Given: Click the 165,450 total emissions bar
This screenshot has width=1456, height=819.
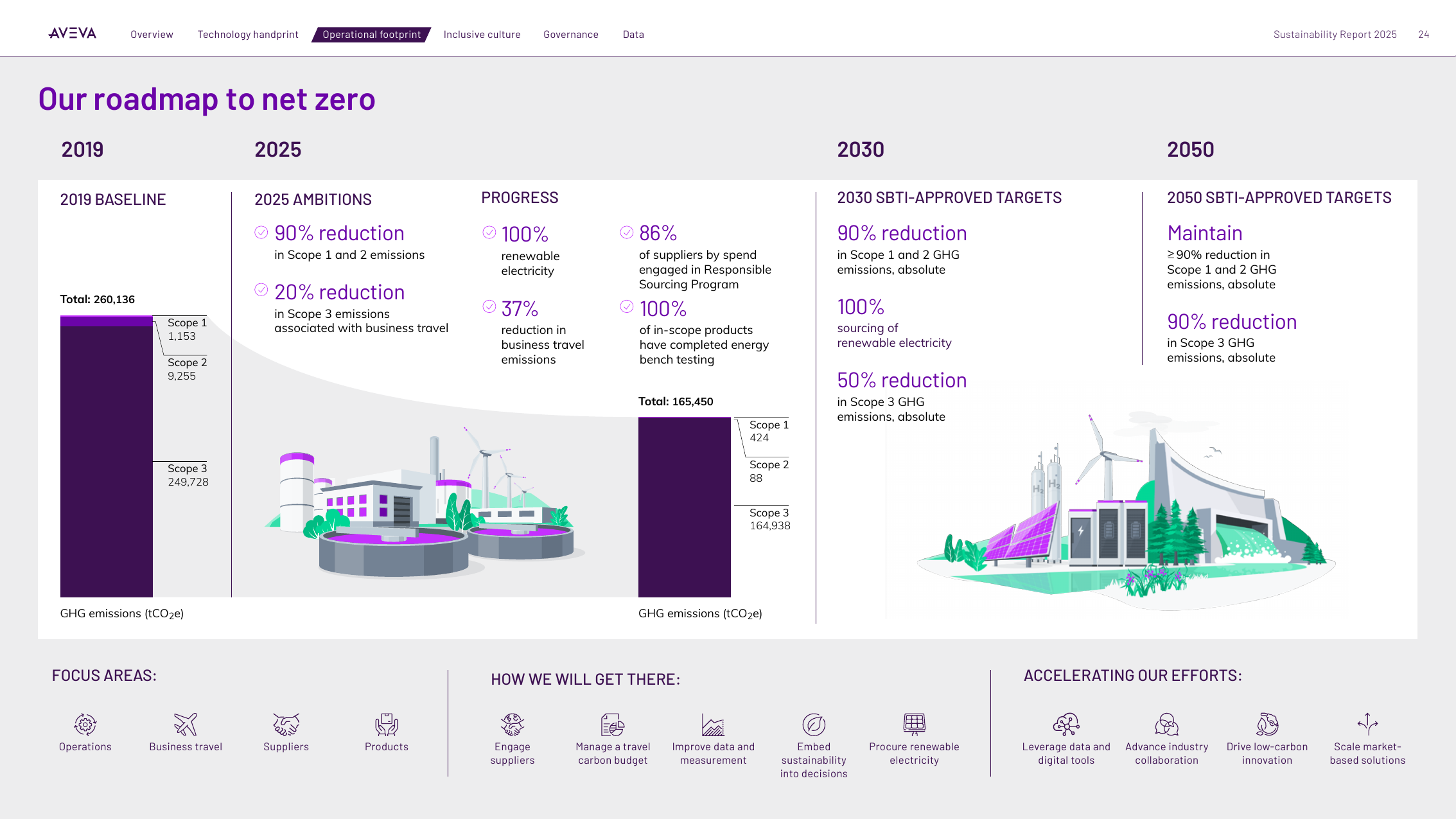Looking at the screenshot, I should pos(685,507).
